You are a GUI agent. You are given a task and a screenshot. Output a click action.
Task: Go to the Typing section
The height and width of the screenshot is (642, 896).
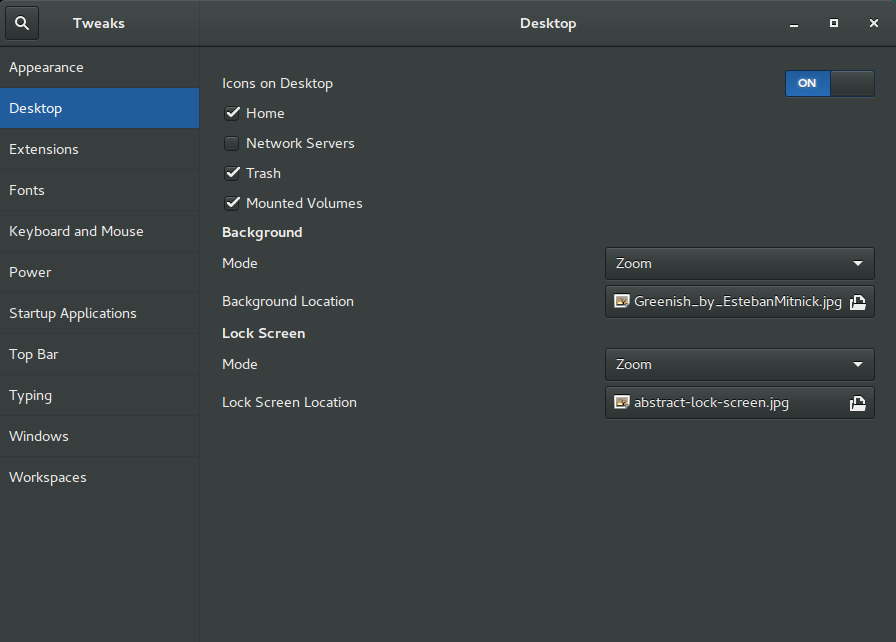pos(99,395)
